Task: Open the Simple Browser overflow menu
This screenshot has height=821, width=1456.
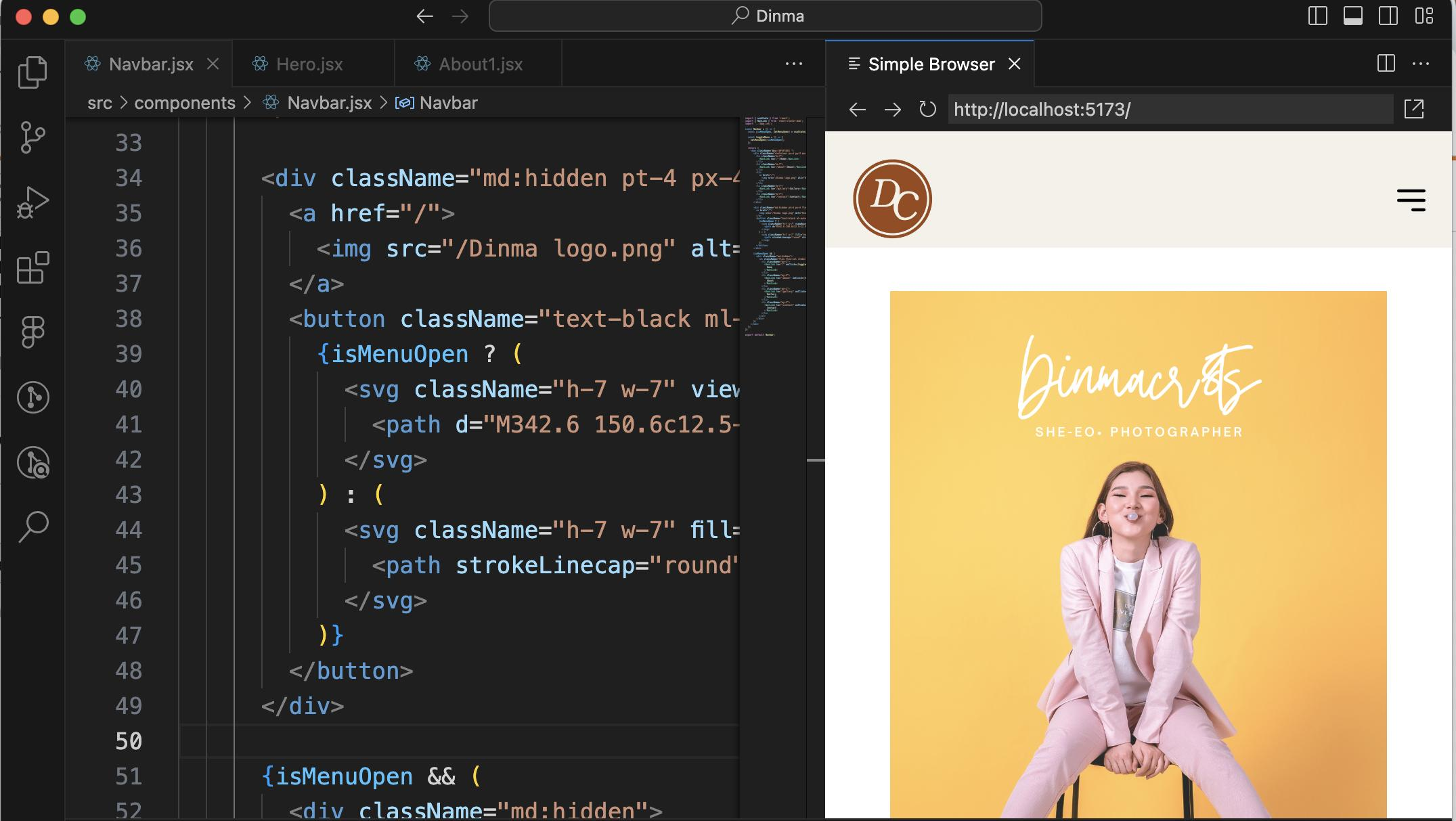Action: [x=1421, y=63]
